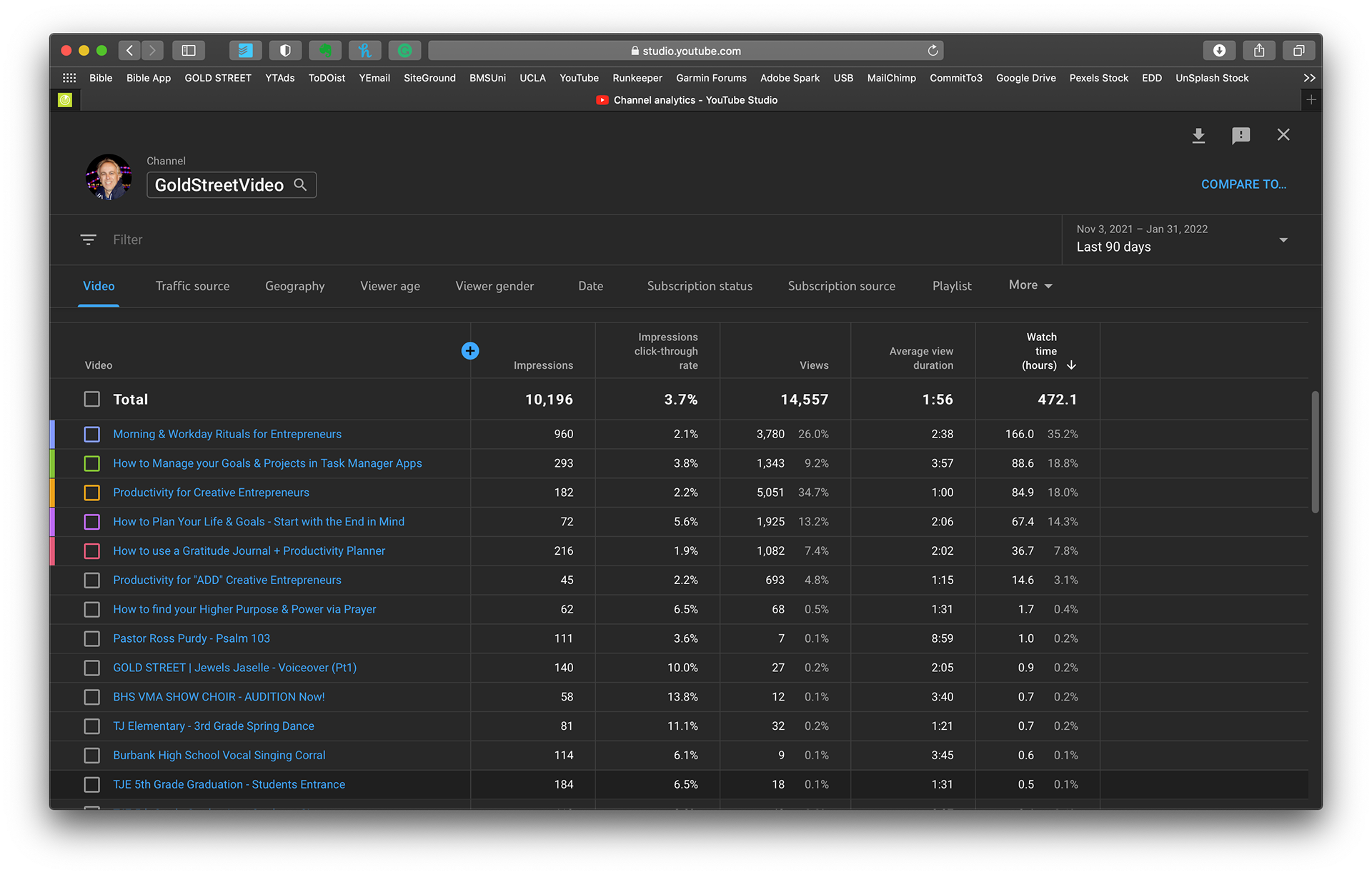Switch to the Traffic source tab
The width and height of the screenshot is (1372, 875).
tap(192, 286)
